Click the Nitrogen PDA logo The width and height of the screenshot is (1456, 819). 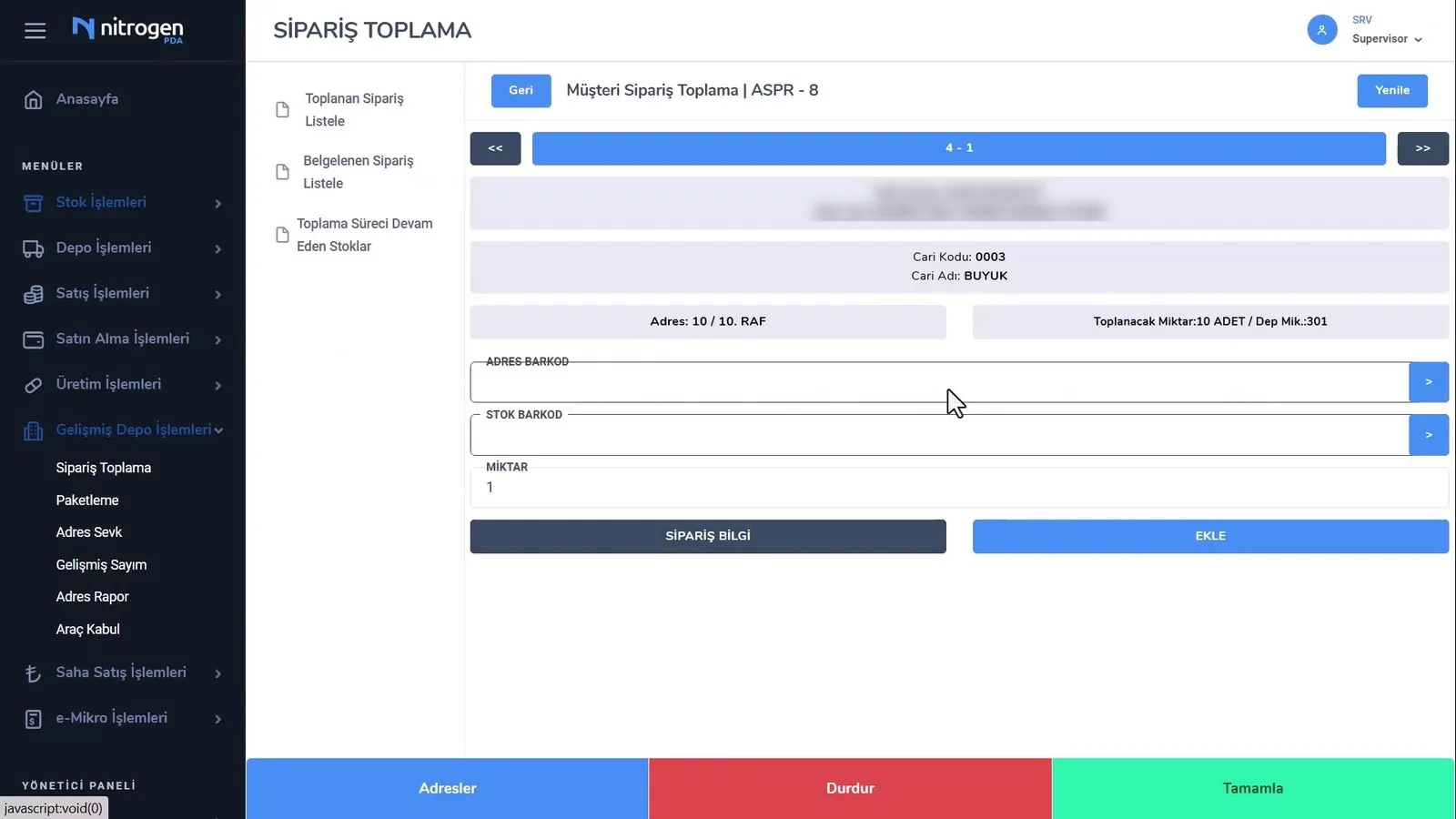click(127, 29)
